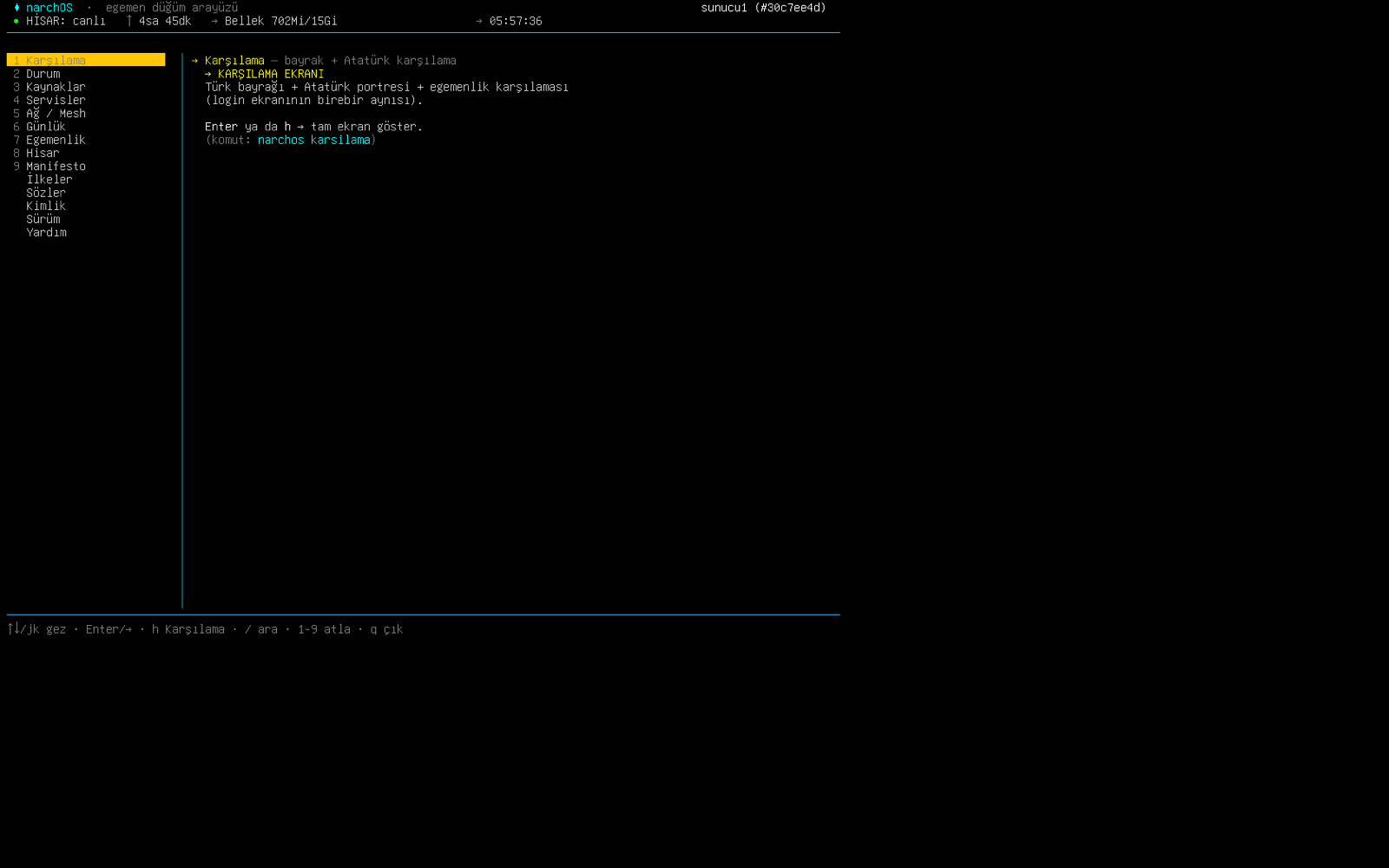Click the '1-9 atla' footer hint
Image resolution: width=1389 pixels, height=868 pixels.
pos(324,629)
